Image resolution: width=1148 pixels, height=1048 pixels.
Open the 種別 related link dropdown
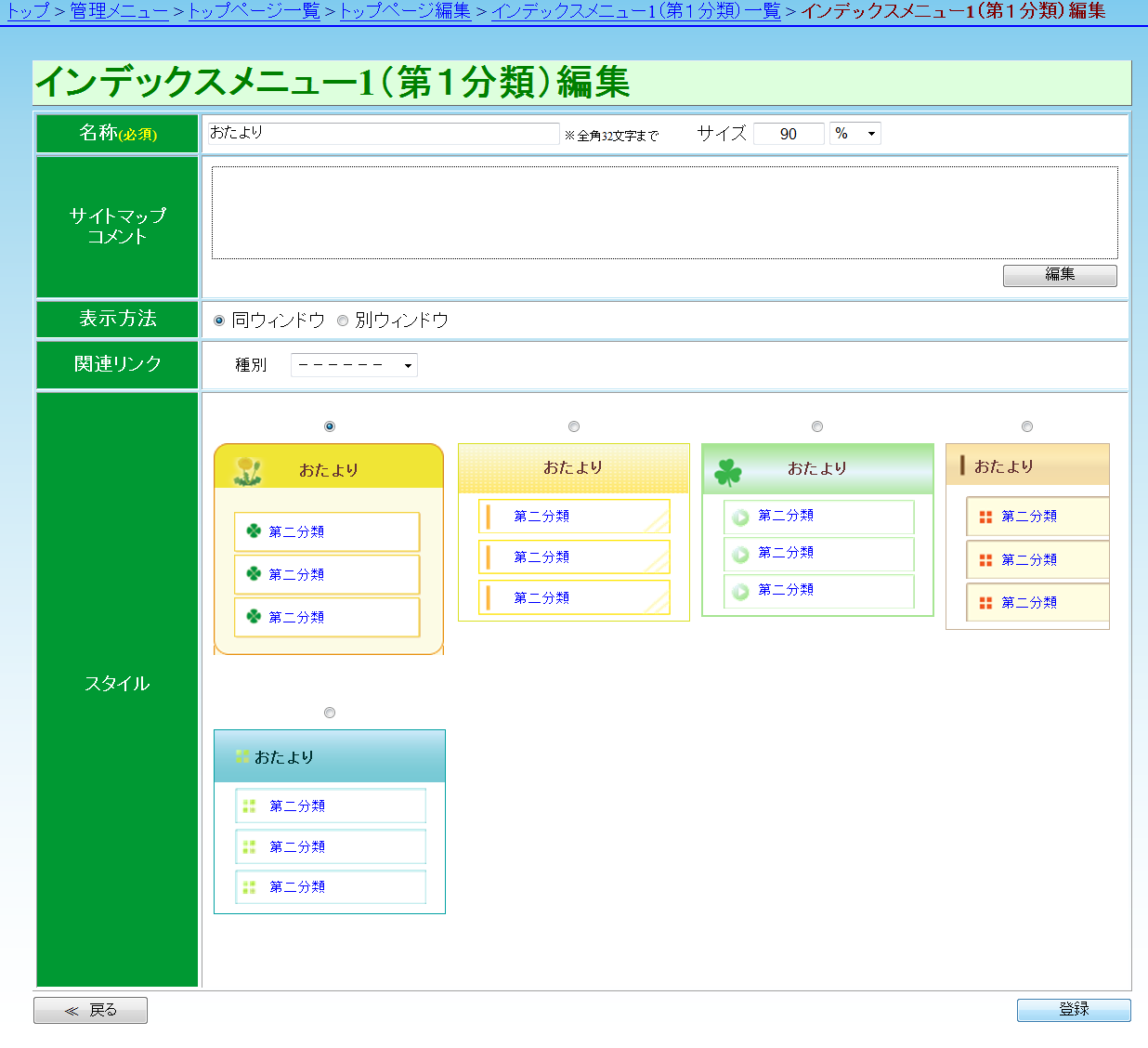point(354,365)
